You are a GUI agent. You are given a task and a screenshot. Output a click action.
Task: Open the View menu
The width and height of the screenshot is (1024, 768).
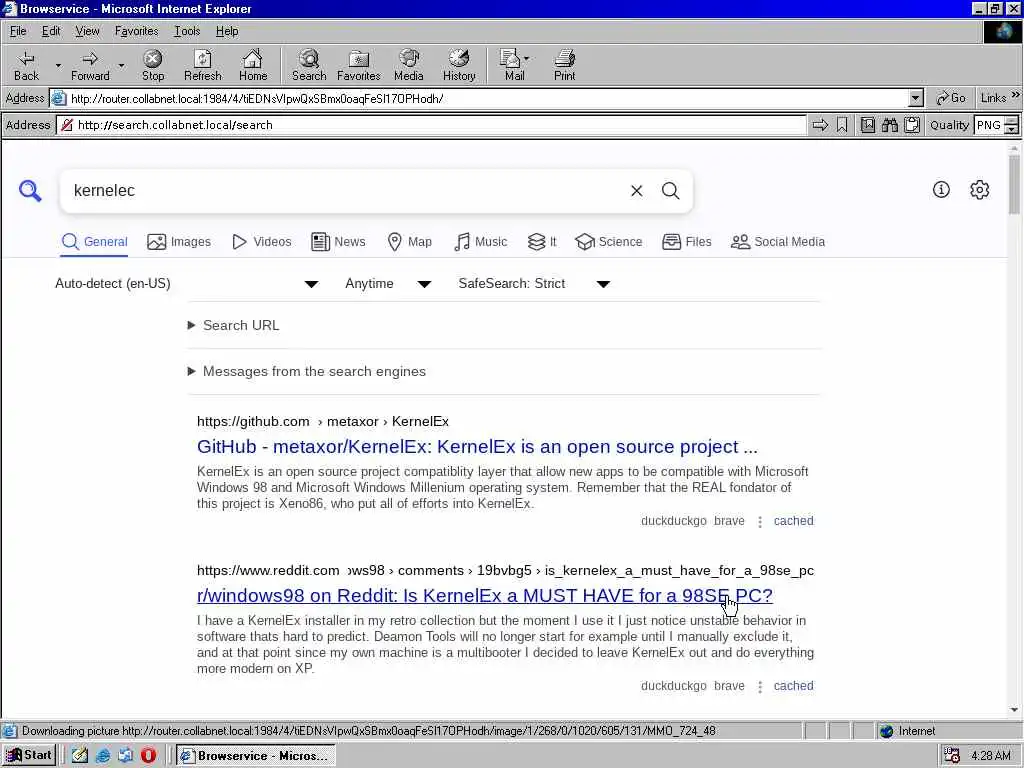click(87, 31)
